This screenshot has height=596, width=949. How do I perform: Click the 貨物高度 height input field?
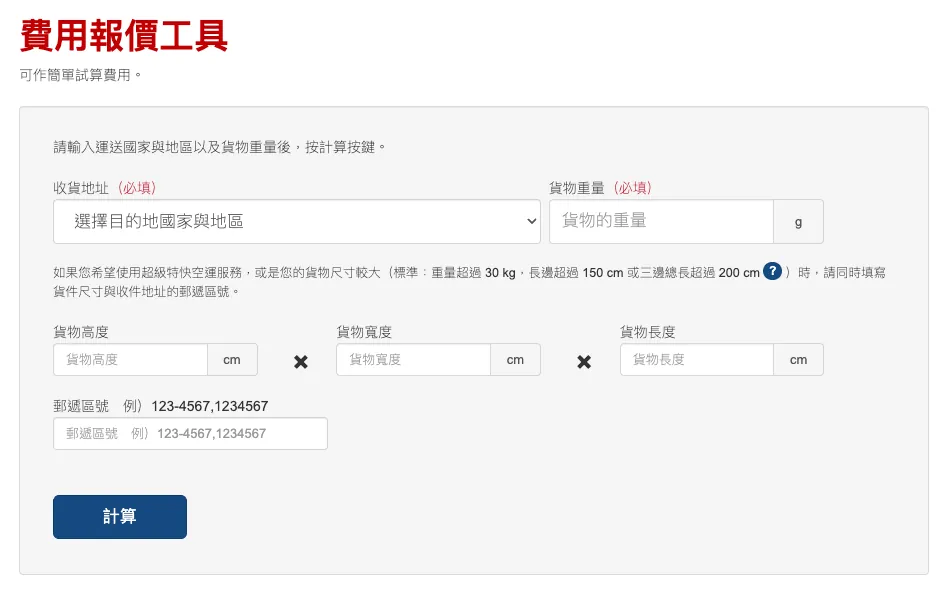coord(130,360)
